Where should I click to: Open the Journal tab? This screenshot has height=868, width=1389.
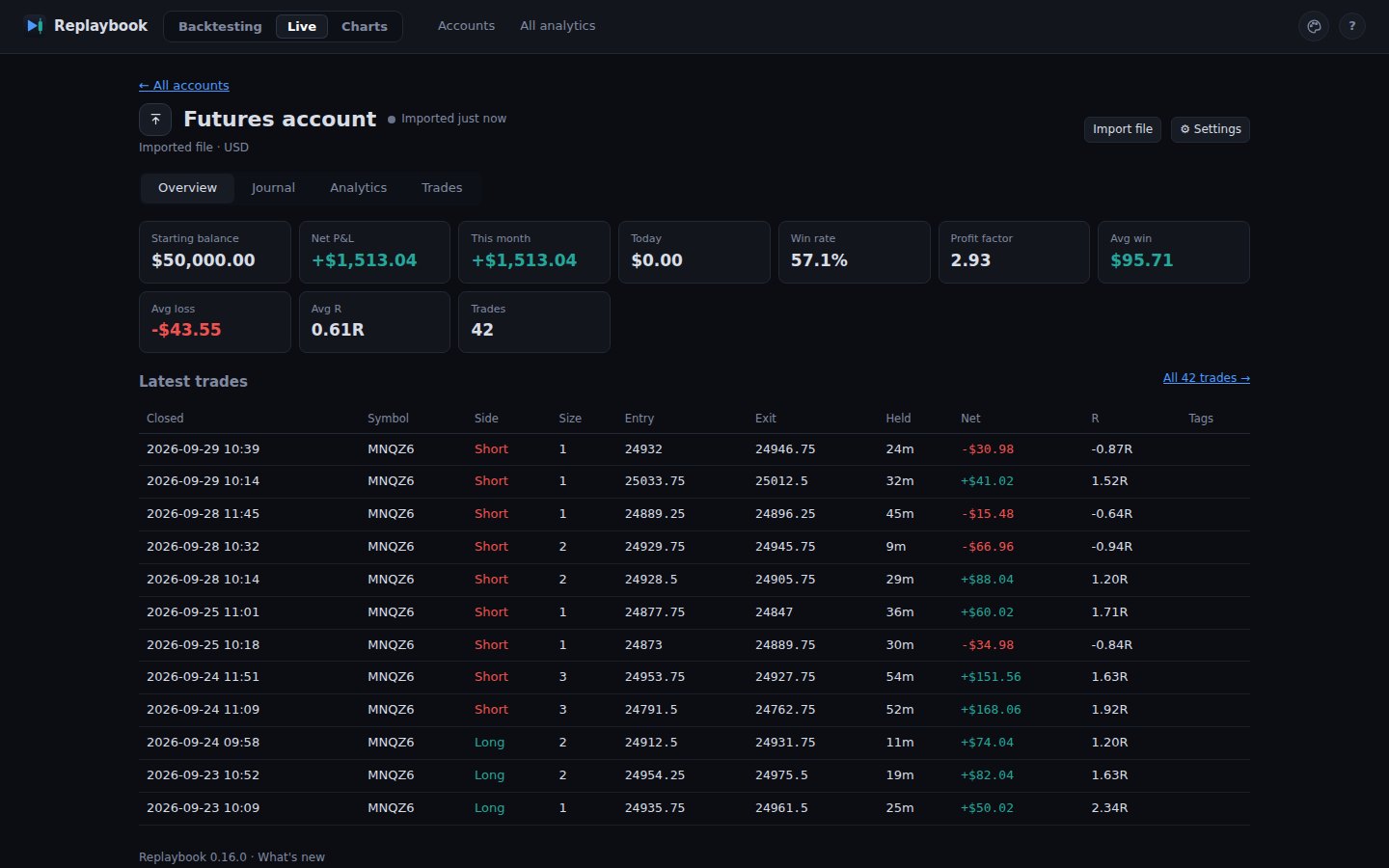point(273,188)
